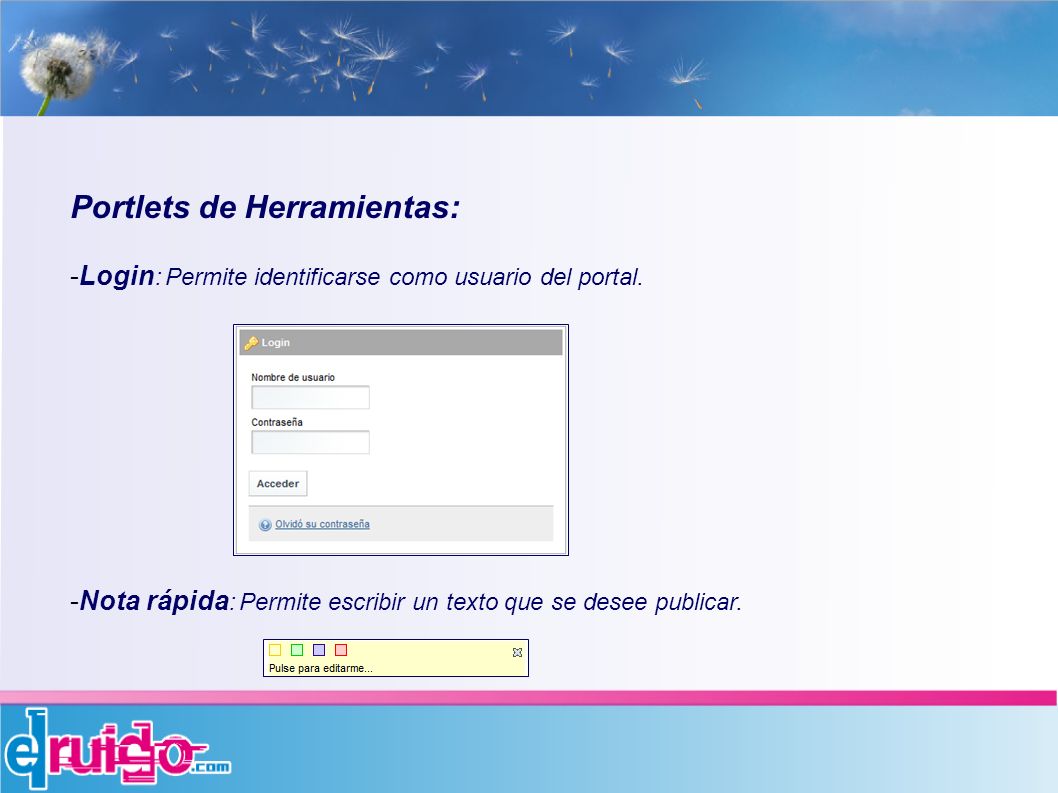Viewport: 1058px width, 793px height.
Task: Click the help icon beside Olvidó su contraseña
Action: pyautogui.click(x=265, y=524)
